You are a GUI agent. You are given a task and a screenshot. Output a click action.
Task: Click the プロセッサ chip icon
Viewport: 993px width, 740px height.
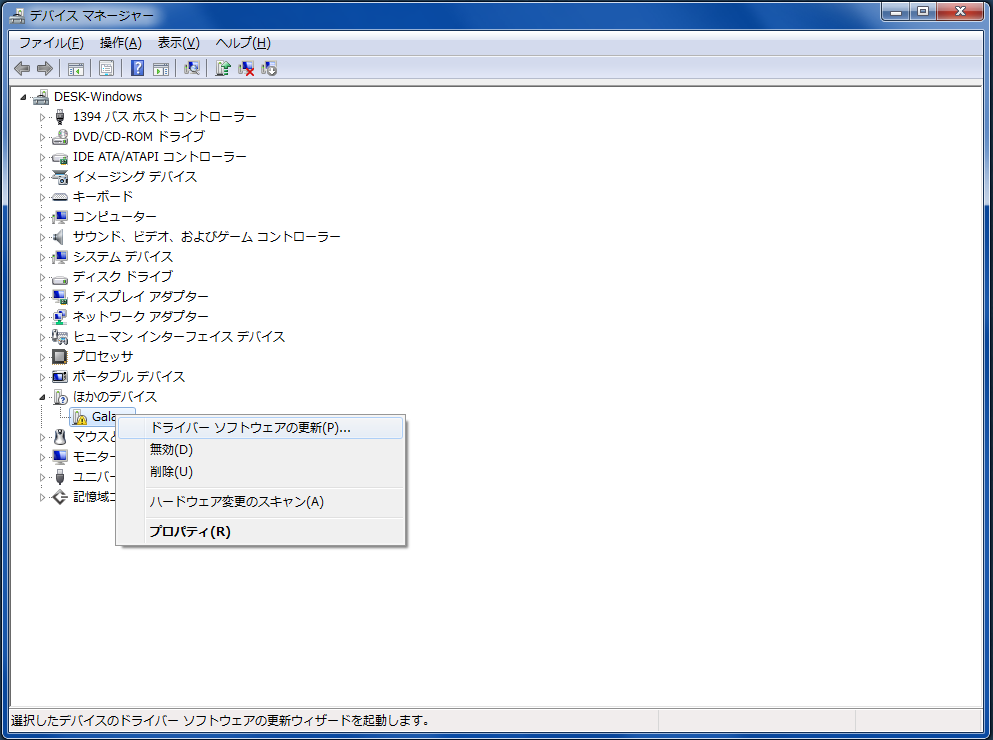[x=60, y=357]
